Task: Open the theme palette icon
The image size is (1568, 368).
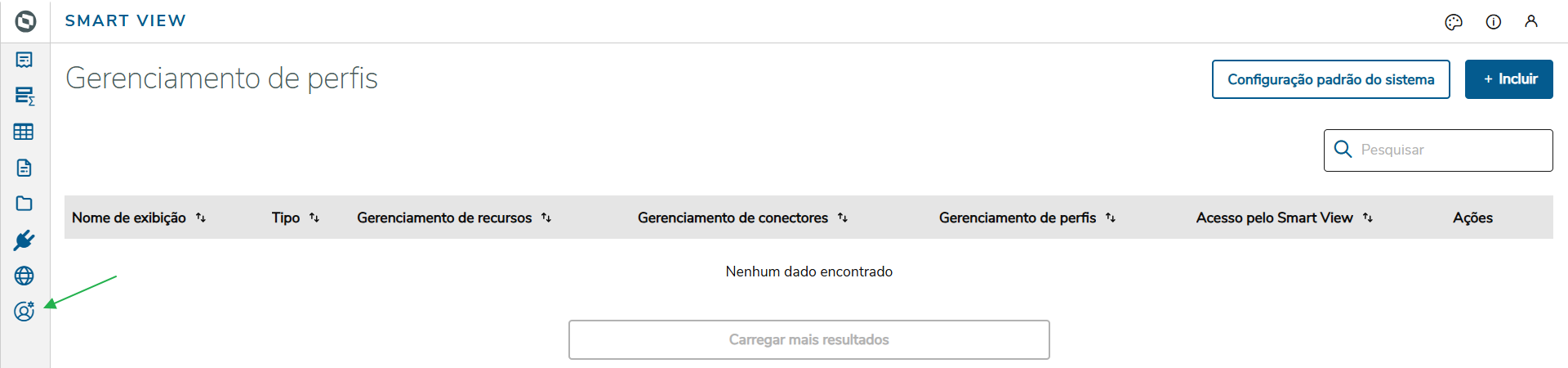Action: [1454, 22]
